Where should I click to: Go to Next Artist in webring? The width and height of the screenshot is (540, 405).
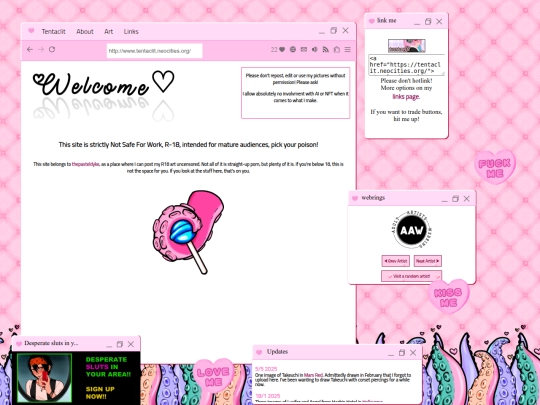[x=427, y=261]
